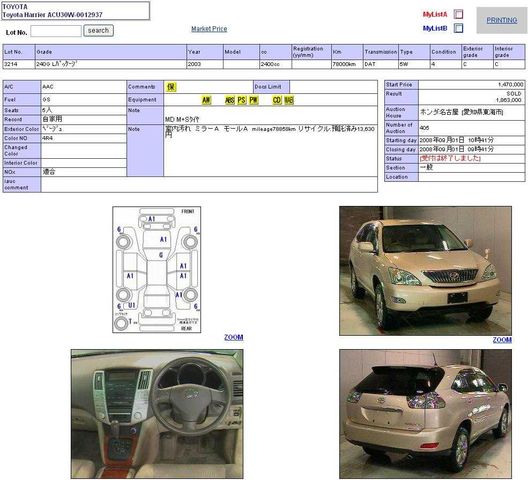Click the search button
This screenshot has width=528, height=480.
click(98, 31)
